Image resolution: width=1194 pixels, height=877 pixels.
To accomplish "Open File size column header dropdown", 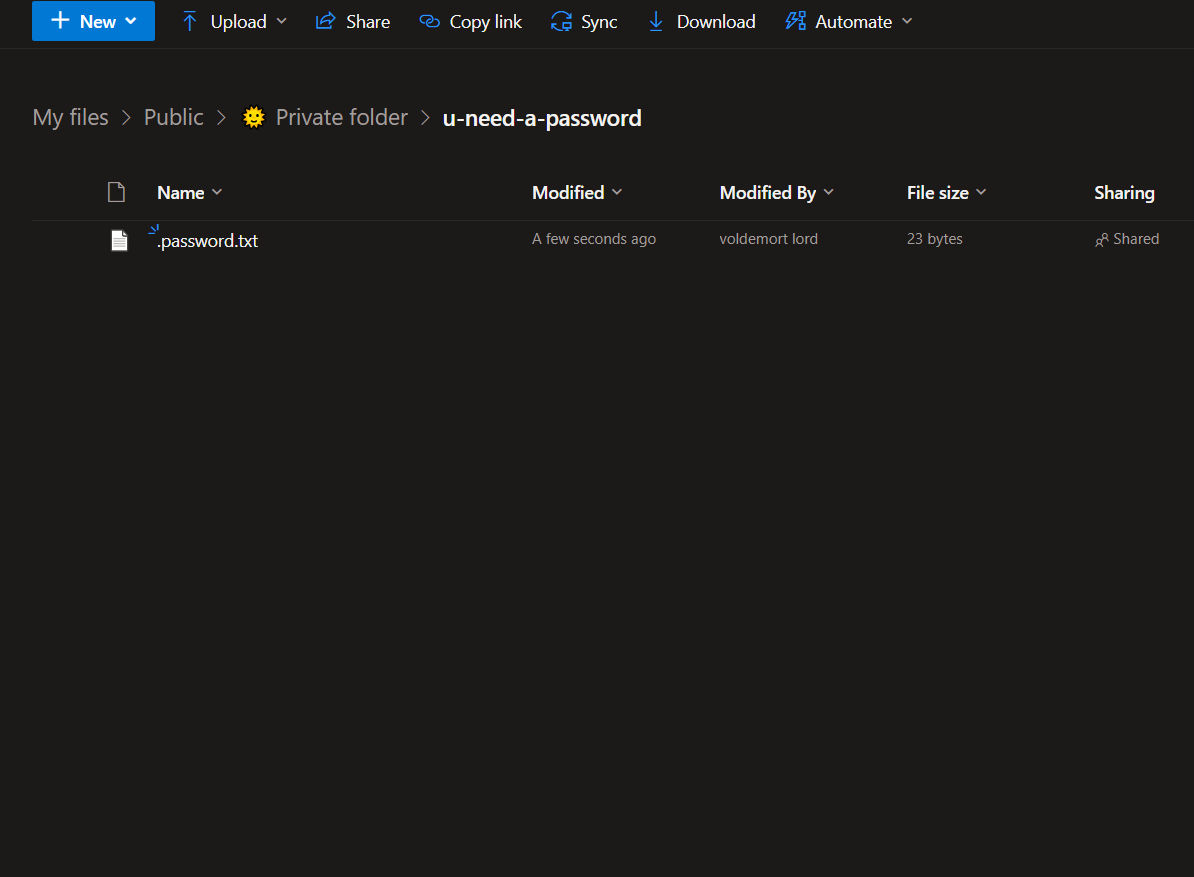I will (x=947, y=193).
